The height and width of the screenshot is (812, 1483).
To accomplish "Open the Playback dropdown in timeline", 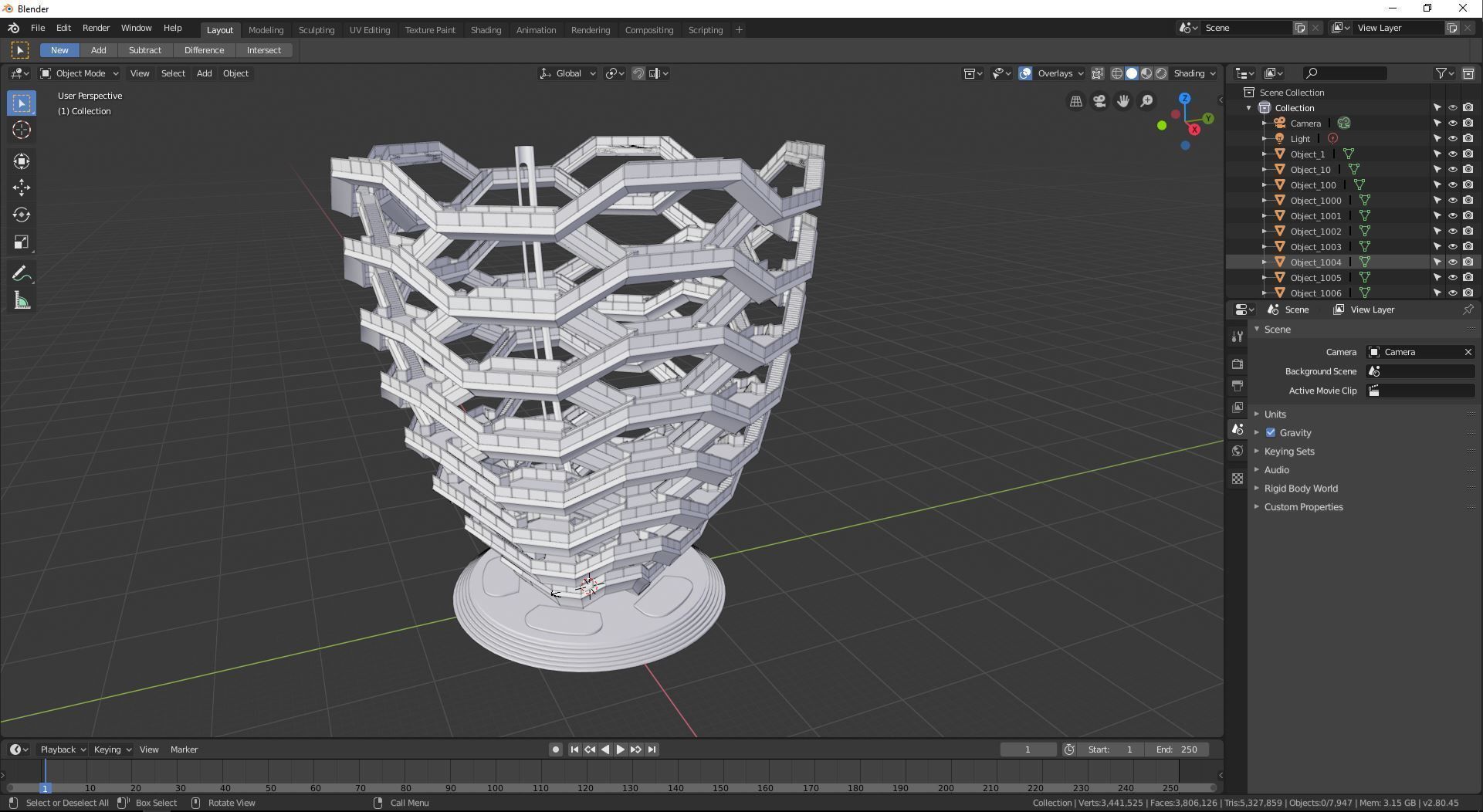I will [63, 749].
